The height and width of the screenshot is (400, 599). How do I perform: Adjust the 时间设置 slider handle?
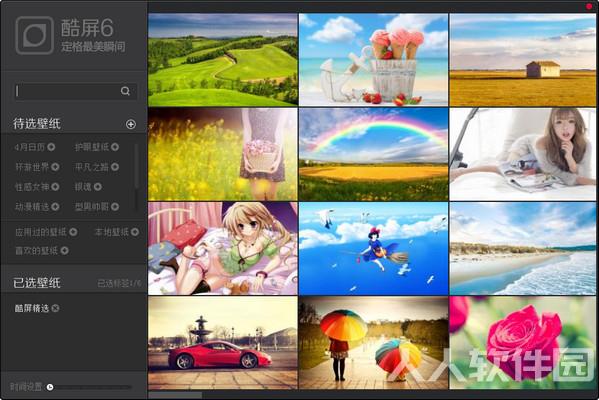(50, 387)
